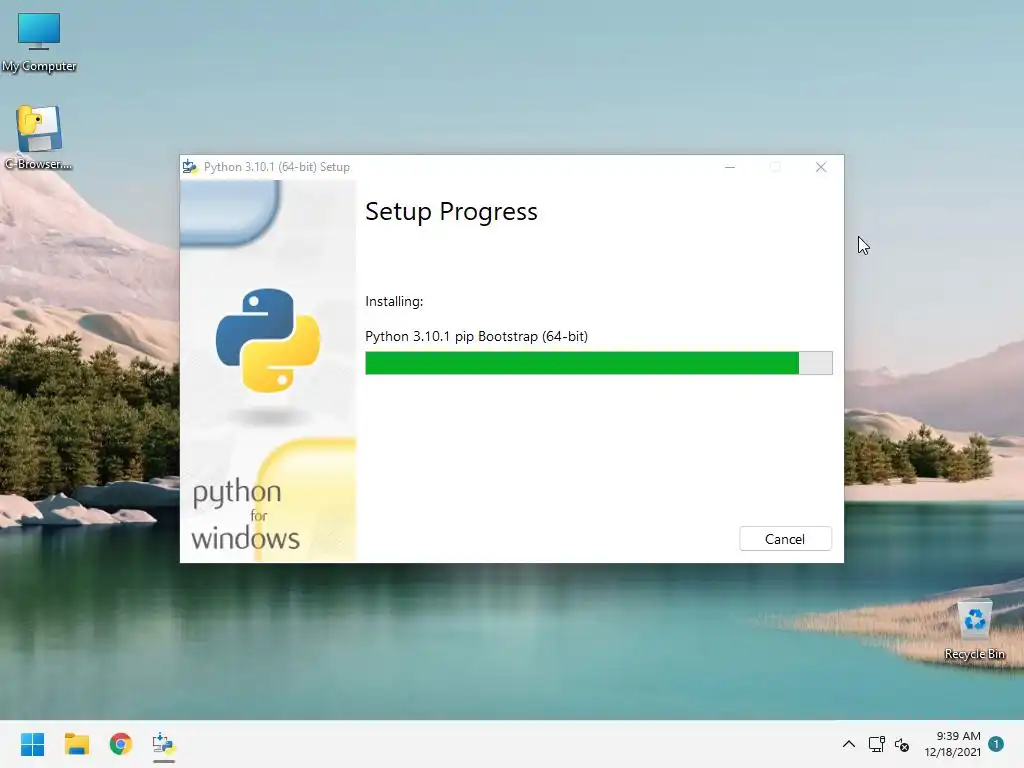The height and width of the screenshot is (768, 1024).
Task: Click the green setup progress bar
Action: click(598, 363)
